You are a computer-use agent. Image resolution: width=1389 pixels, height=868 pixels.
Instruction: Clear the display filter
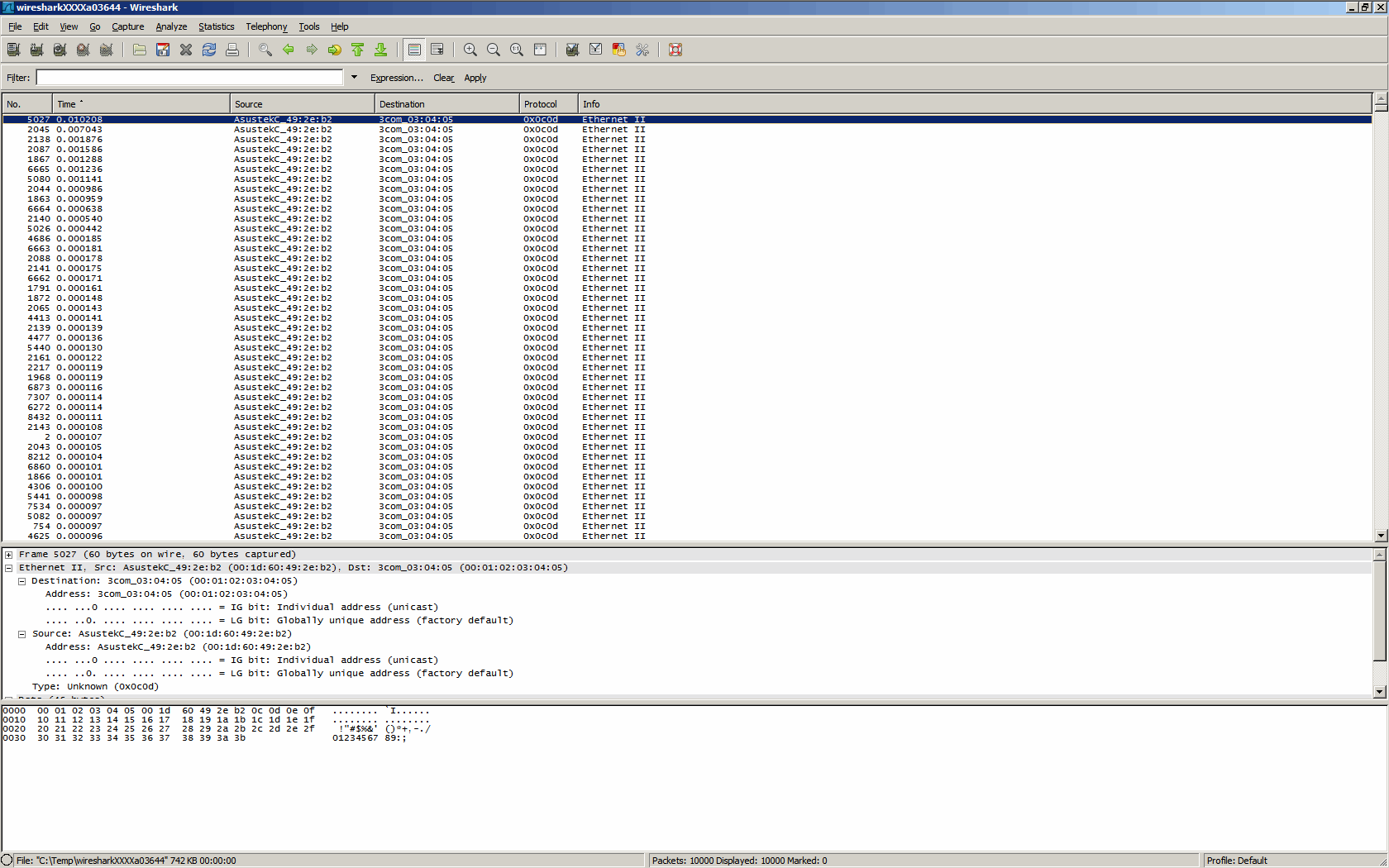[444, 78]
